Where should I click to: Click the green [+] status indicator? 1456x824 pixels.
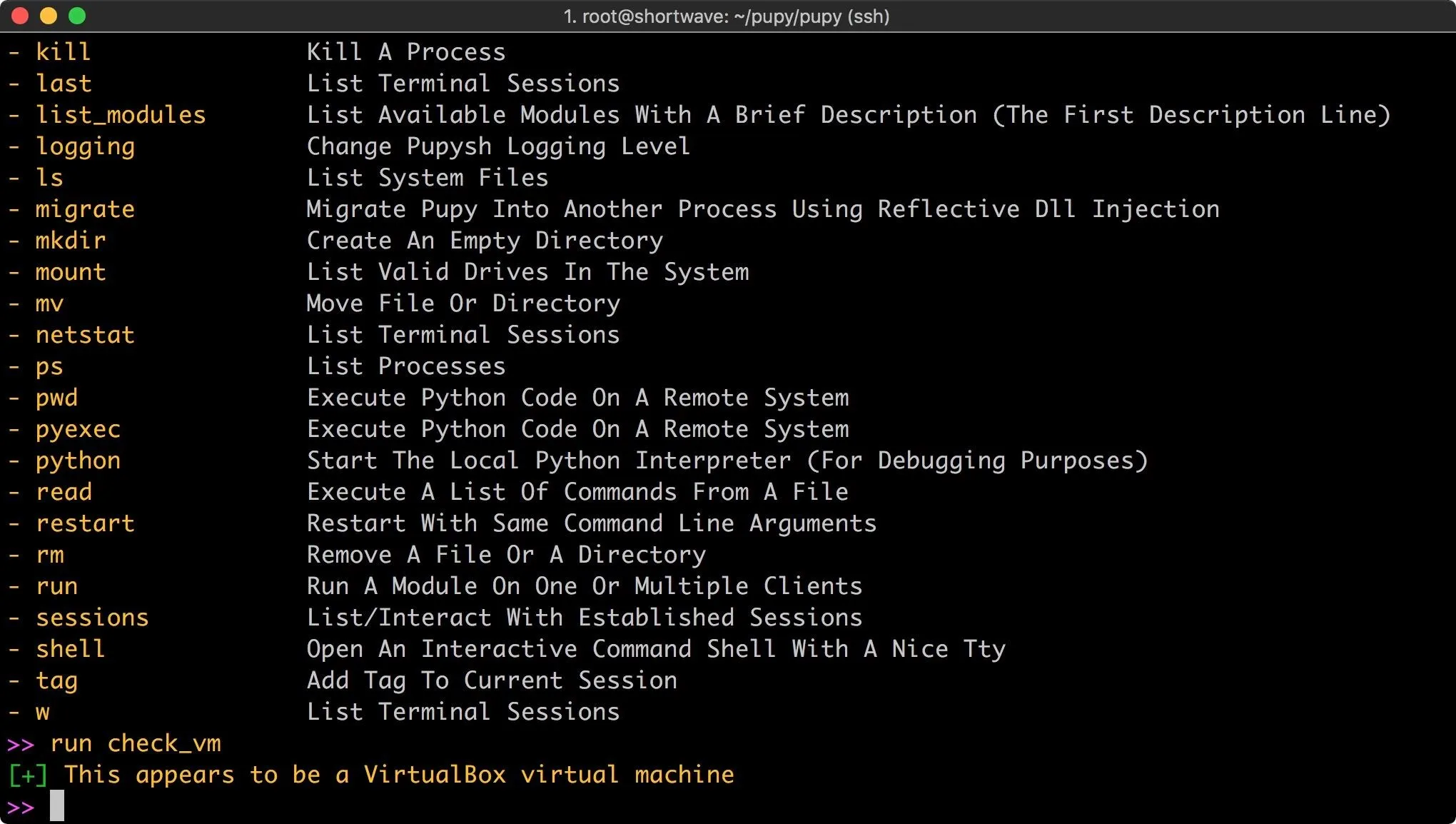point(28,775)
